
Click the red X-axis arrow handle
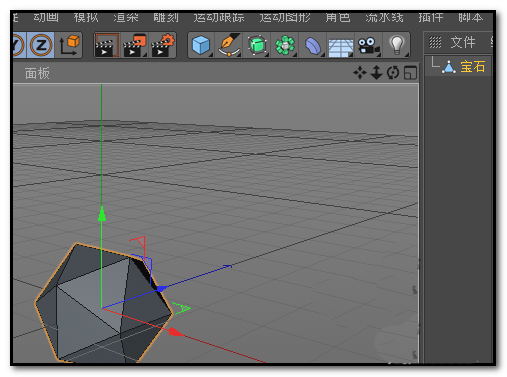(x=175, y=332)
